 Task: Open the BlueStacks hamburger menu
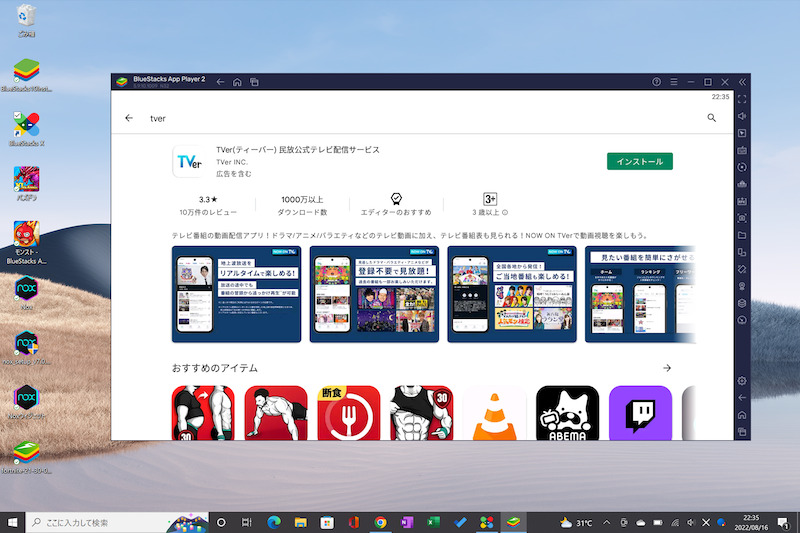pyautogui.click(x=674, y=81)
